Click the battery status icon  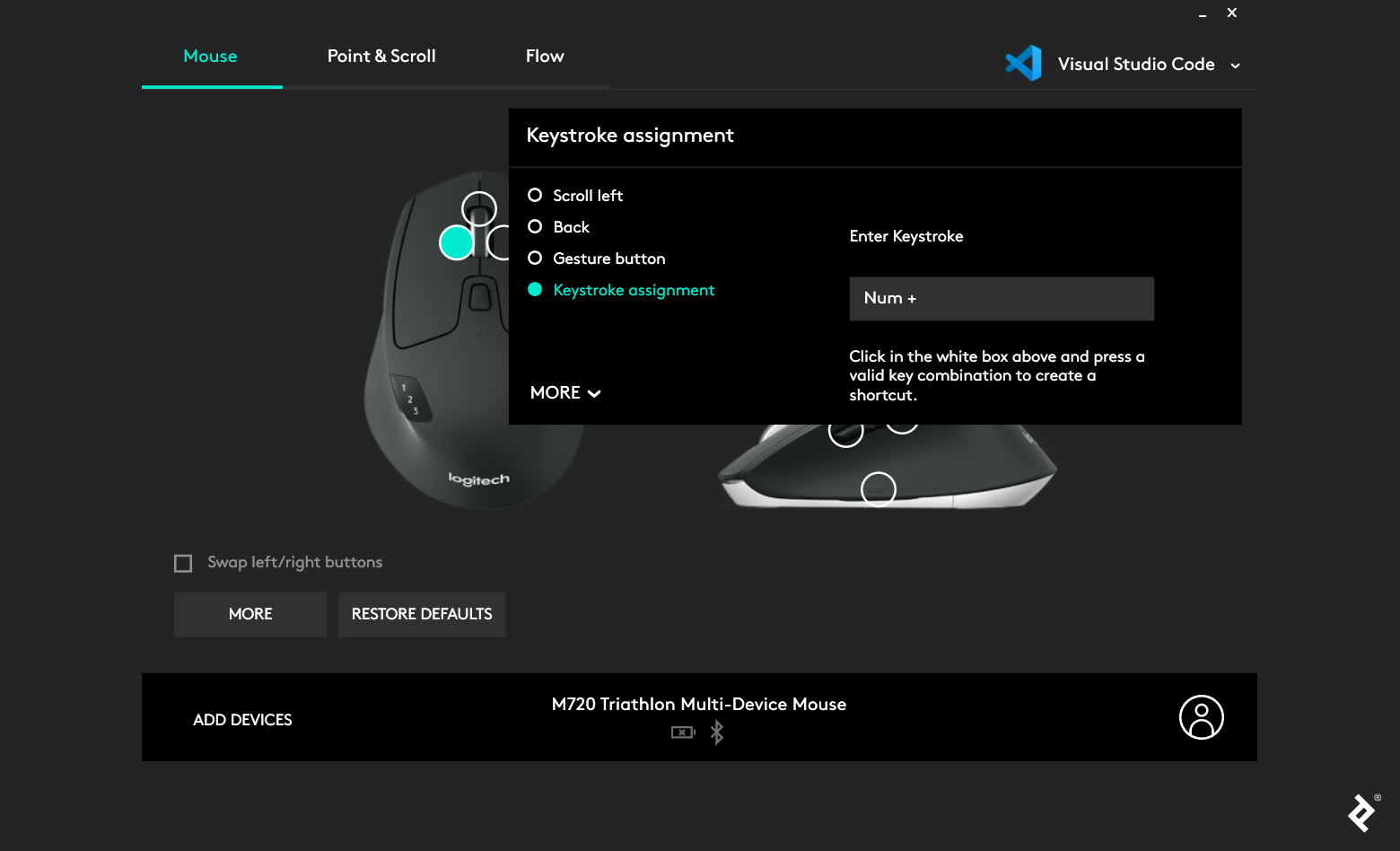[682, 733]
